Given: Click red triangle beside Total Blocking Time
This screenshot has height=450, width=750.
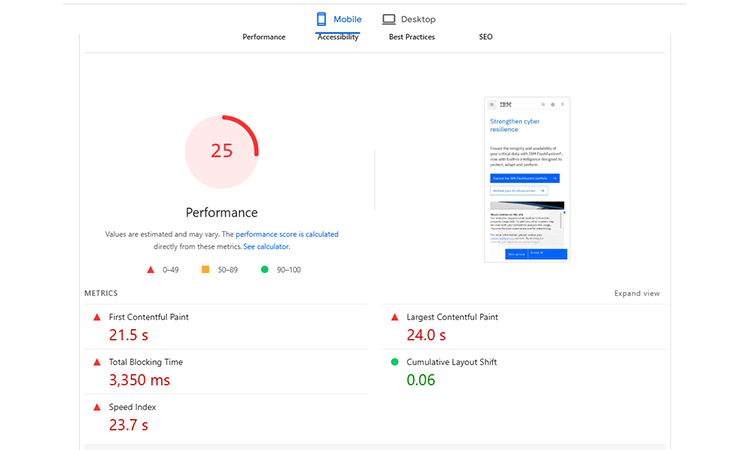Looking at the screenshot, I should (97, 362).
